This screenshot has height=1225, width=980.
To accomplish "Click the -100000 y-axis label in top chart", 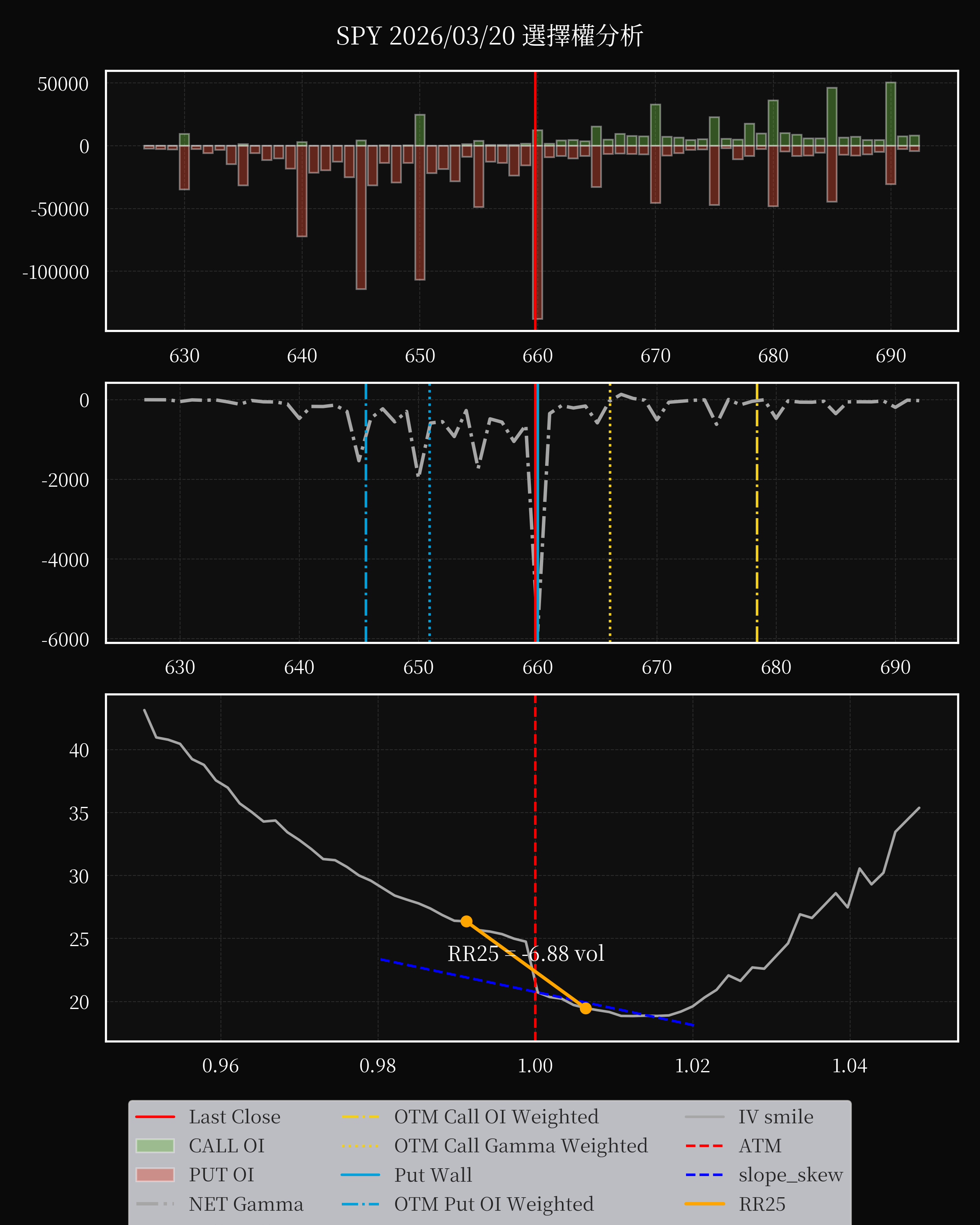I will point(56,272).
